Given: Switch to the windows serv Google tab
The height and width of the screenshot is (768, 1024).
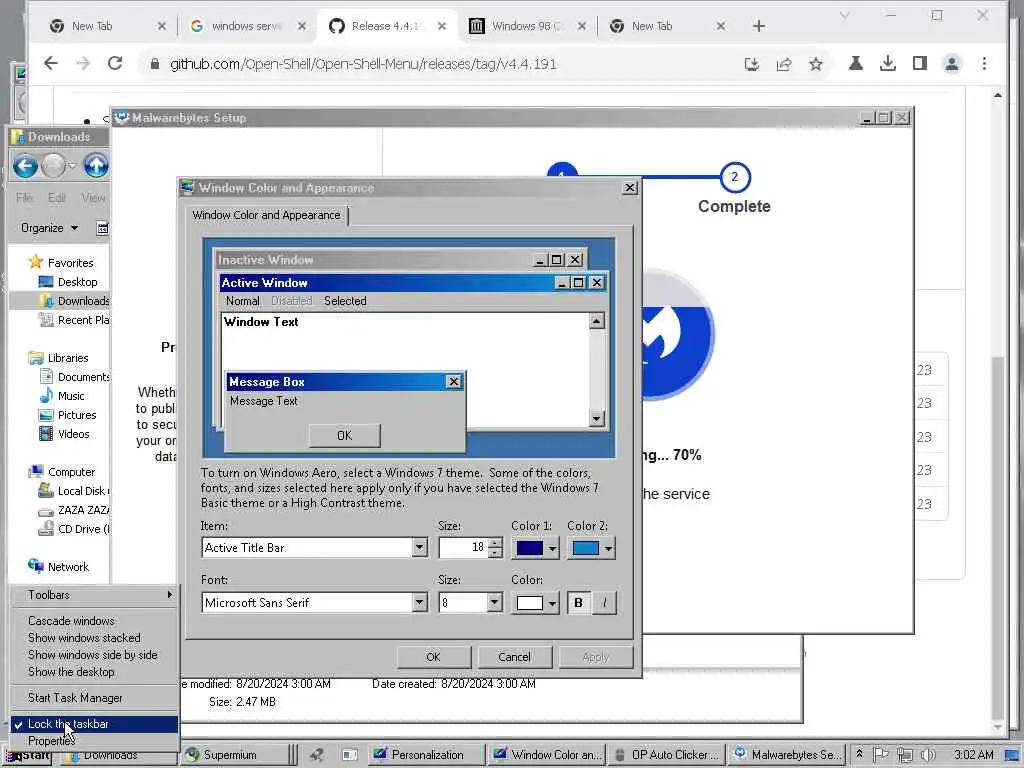Looking at the screenshot, I should (247, 26).
